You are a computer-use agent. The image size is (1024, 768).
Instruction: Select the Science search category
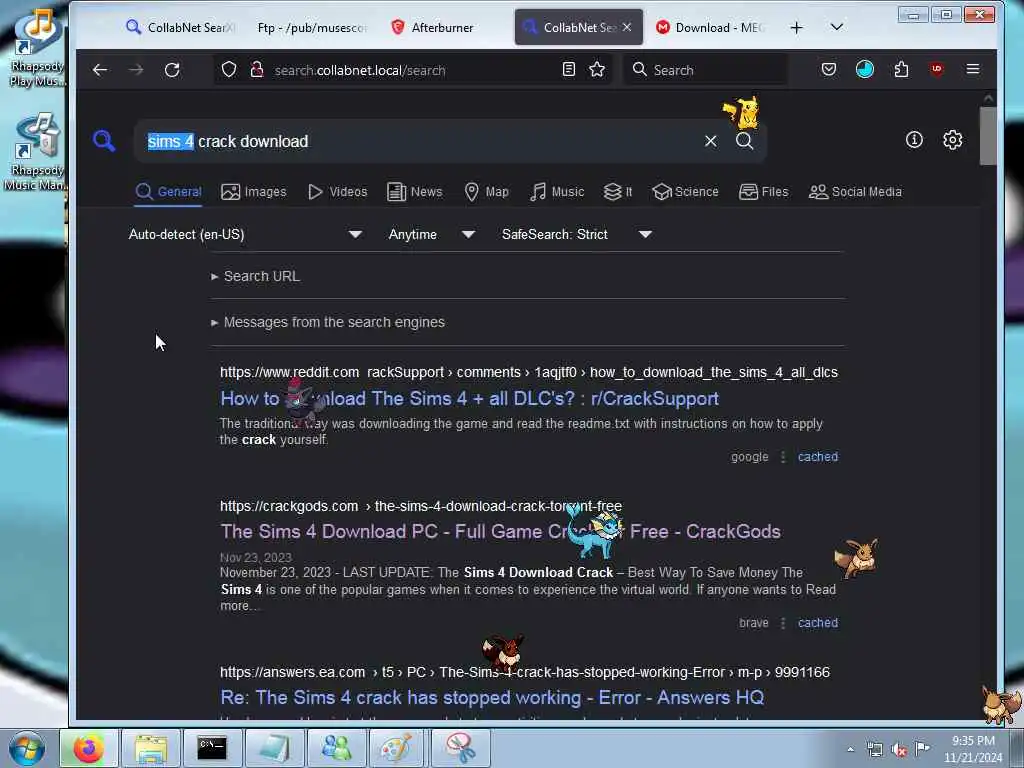coord(686,192)
